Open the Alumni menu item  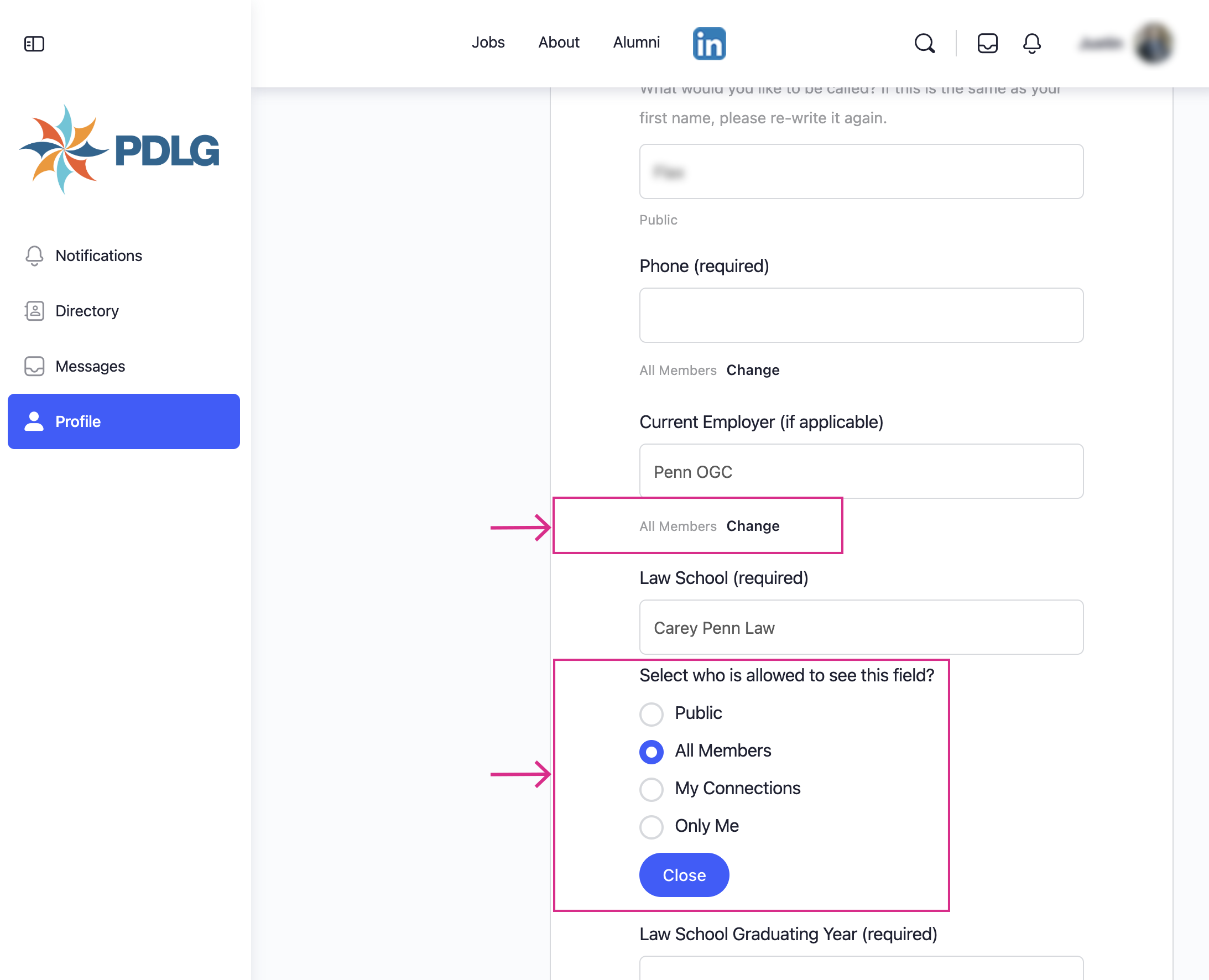pyautogui.click(x=636, y=43)
